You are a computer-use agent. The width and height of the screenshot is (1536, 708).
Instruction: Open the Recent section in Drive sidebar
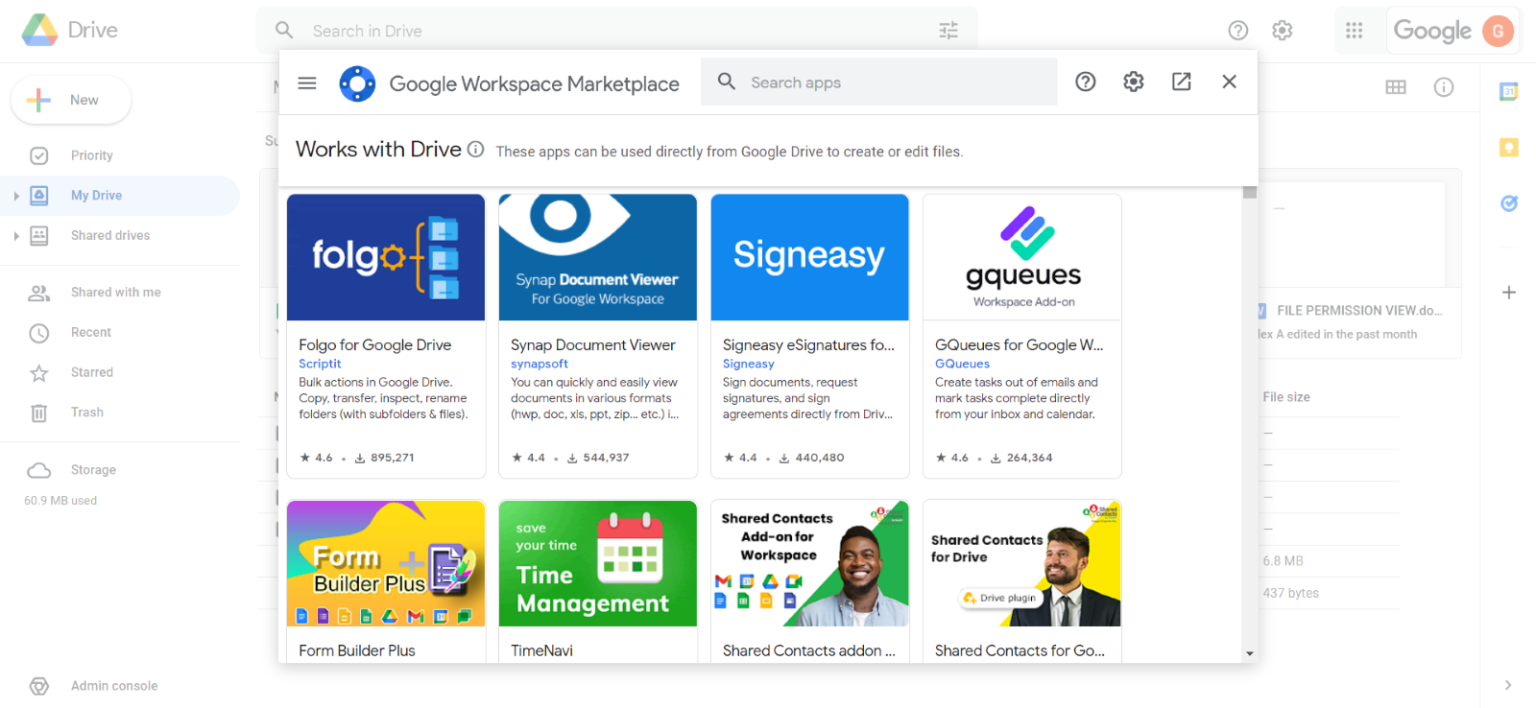tap(90, 332)
